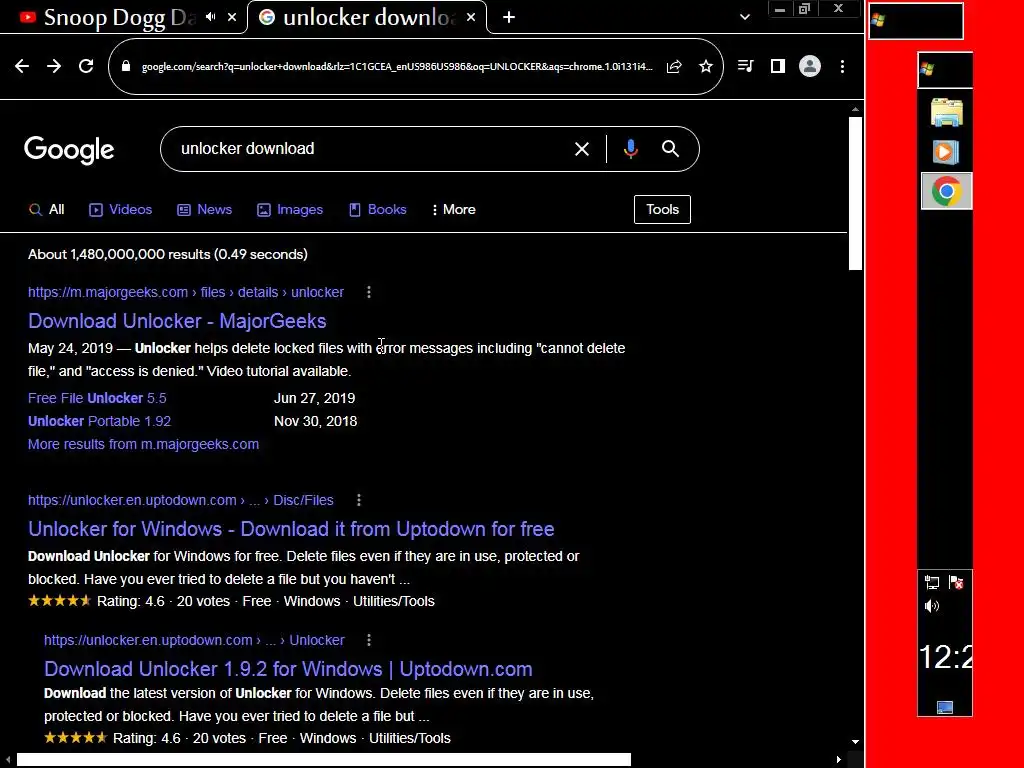The height and width of the screenshot is (768, 1024).
Task: Close the Snoop Dogg YouTube tab
Action: click(x=232, y=17)
